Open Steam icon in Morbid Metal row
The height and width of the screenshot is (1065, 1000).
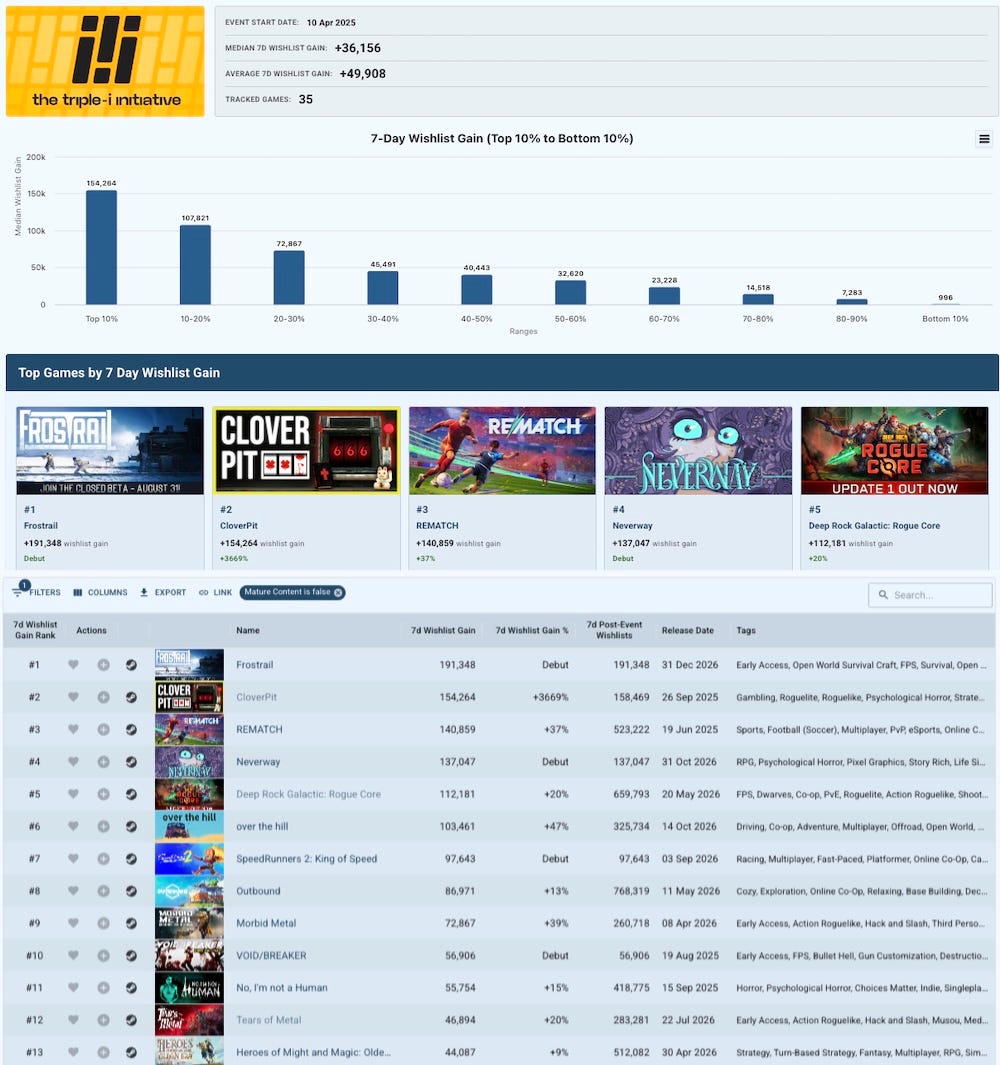[131, 923]
